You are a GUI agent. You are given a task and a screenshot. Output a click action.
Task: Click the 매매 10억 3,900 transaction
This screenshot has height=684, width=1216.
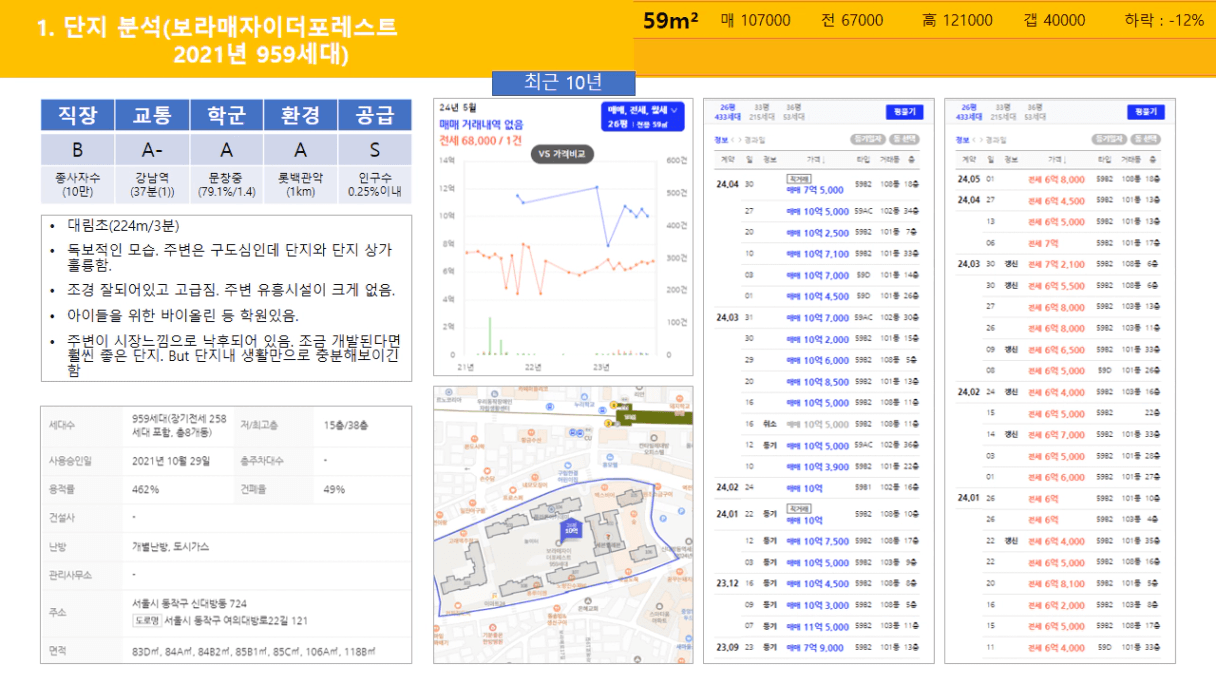tap(818, 467)
